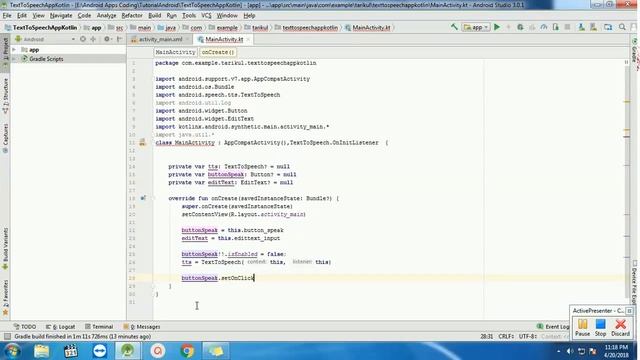Image resolution: width=640 pixels, height=360 pixels.
Task: Open the Event Log
Action: 553,327
